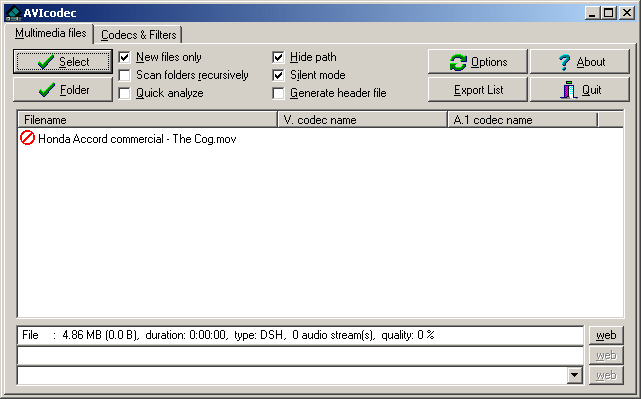Click the red prohibited icon beside the .mov file

27,138
